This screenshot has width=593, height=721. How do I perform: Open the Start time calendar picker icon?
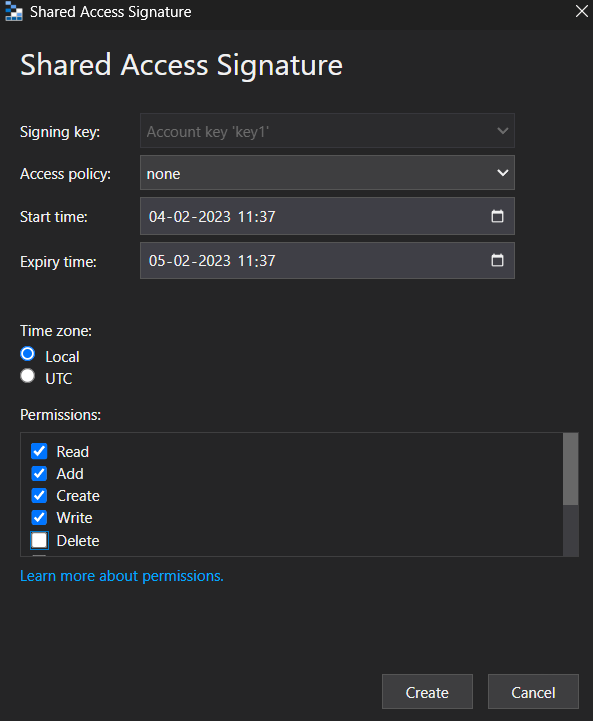click(497, 216)
